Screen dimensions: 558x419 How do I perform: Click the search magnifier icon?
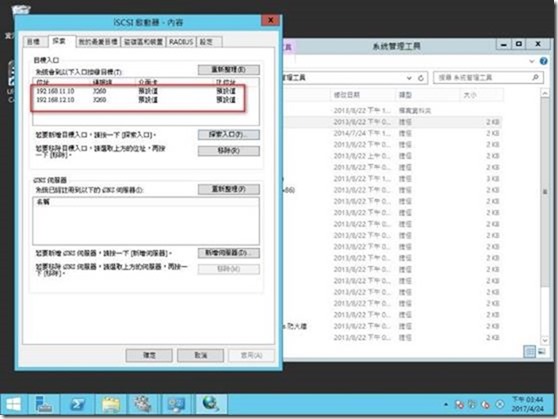pos(535,77)
